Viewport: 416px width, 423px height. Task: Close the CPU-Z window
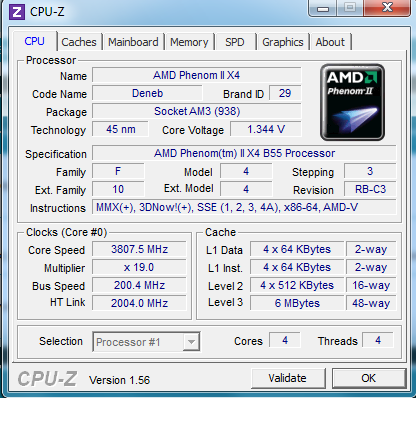point(387,7)
